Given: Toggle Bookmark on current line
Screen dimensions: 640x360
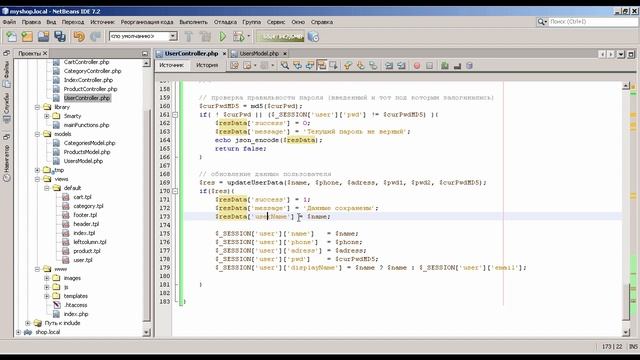Looking at the screenshot, I should click(x=373, y=65).
